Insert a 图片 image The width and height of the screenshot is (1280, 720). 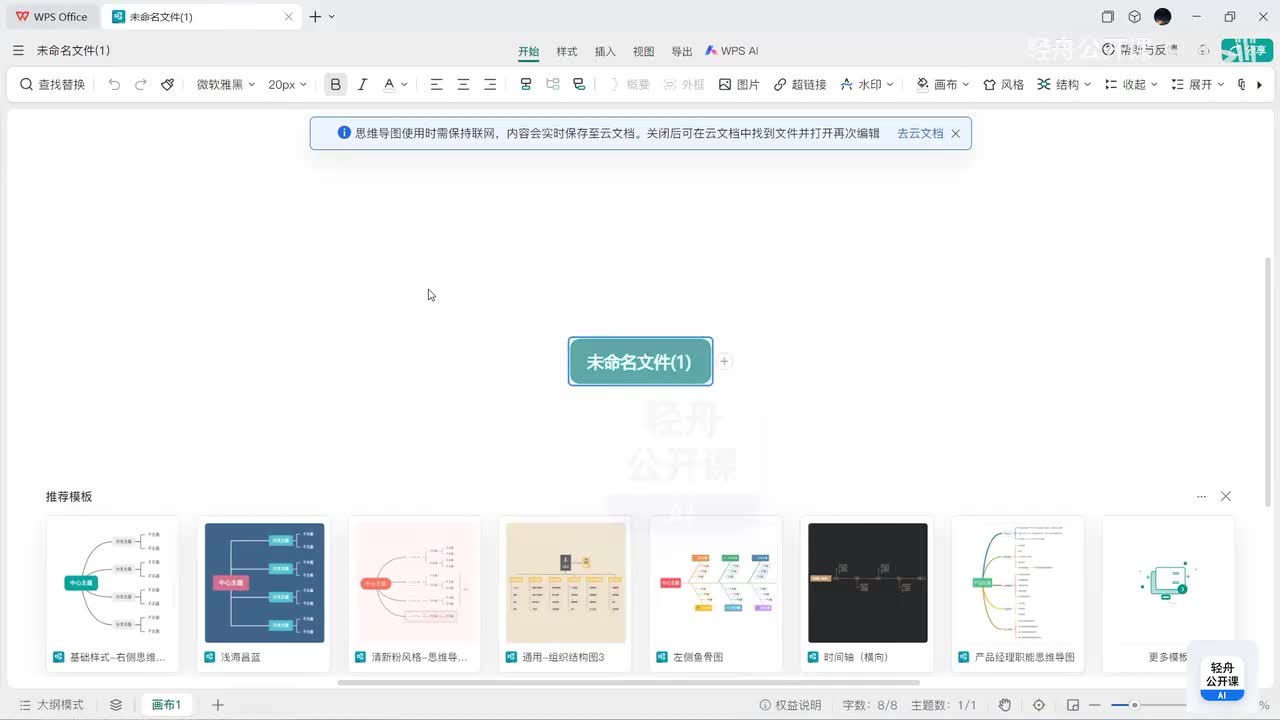point(739,85)
